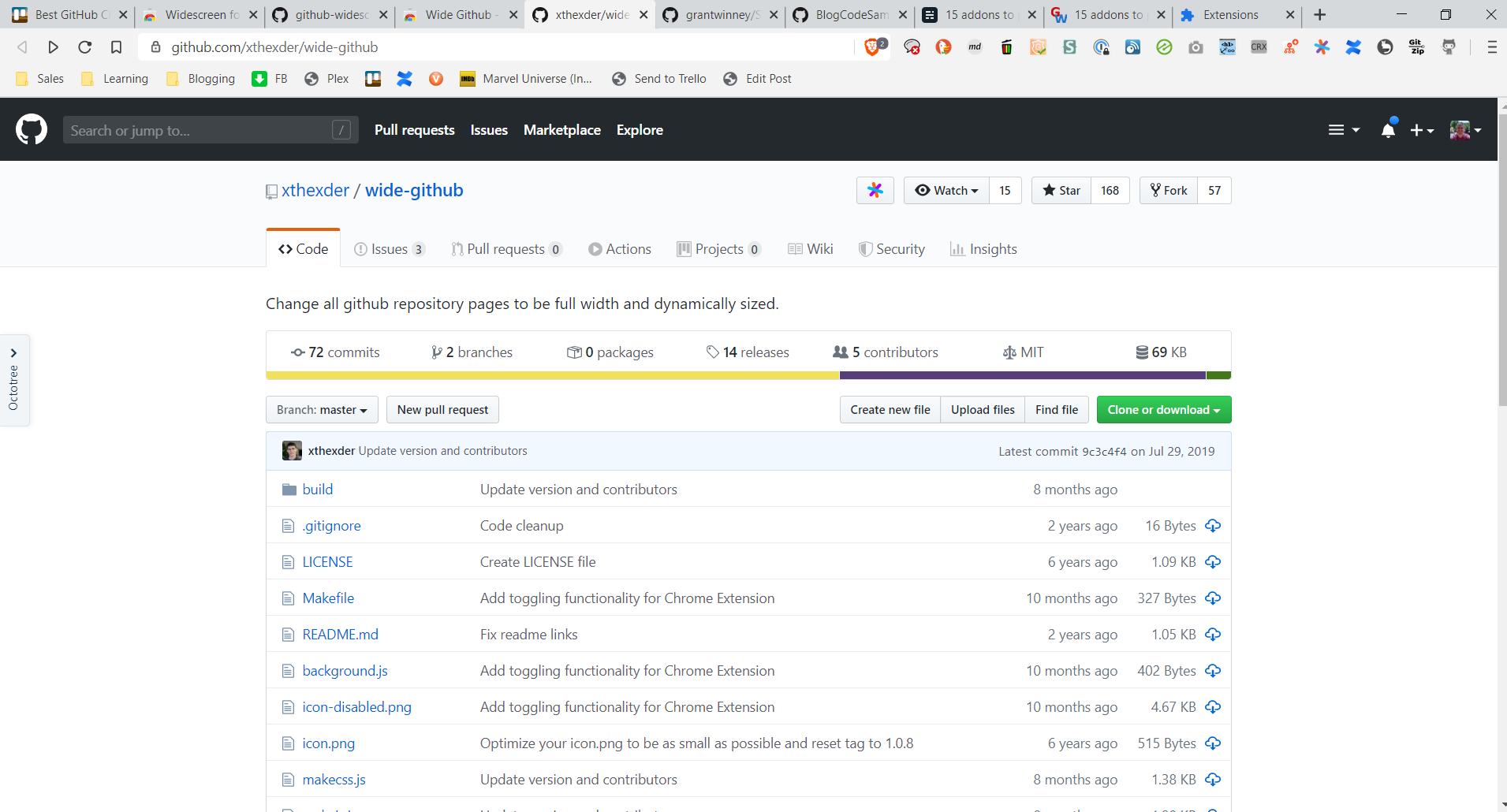Download the Makefile via cloud icon
The height and width of the screenshot is (812, 1507).
(1213, 598)
